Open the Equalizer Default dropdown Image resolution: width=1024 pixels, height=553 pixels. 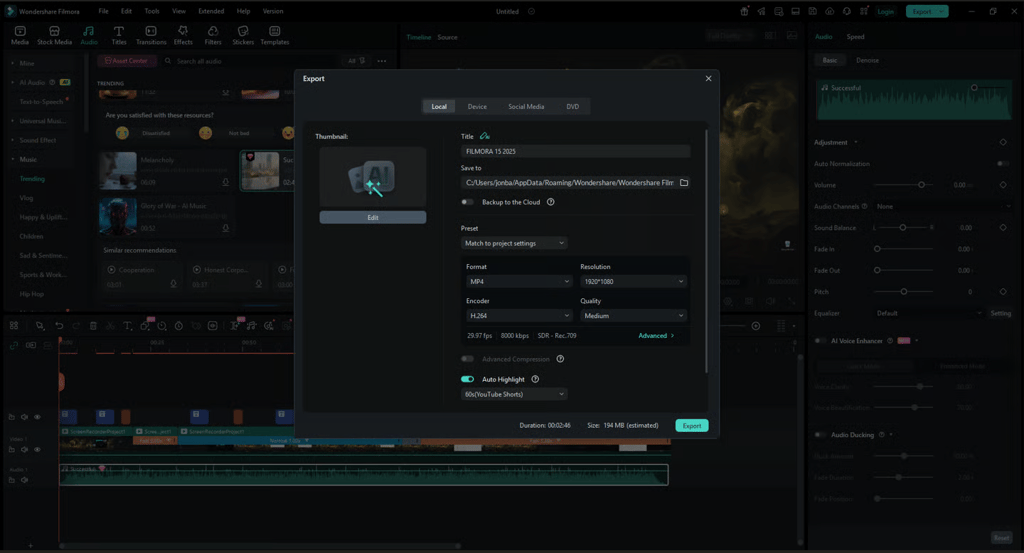coord(928,313)
